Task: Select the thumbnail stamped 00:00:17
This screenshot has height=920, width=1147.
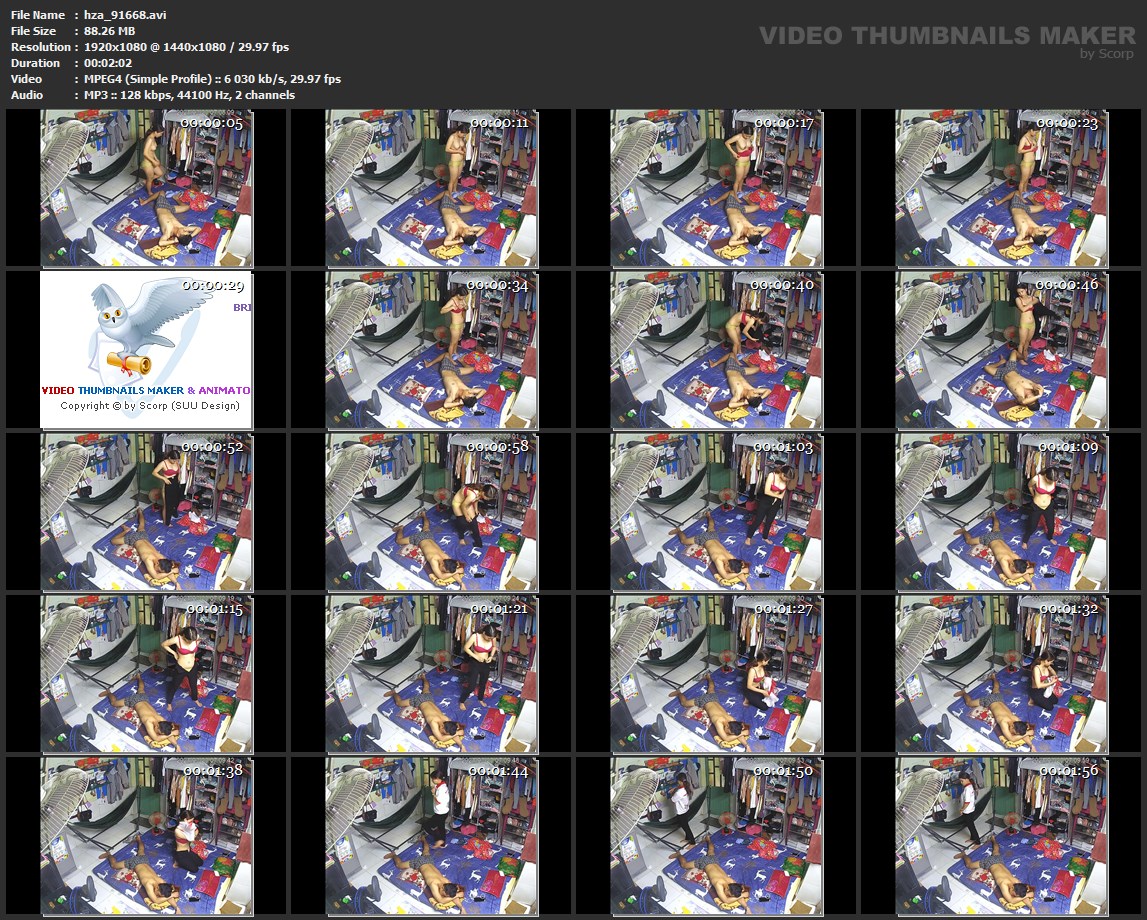Action: coord(716,188)
